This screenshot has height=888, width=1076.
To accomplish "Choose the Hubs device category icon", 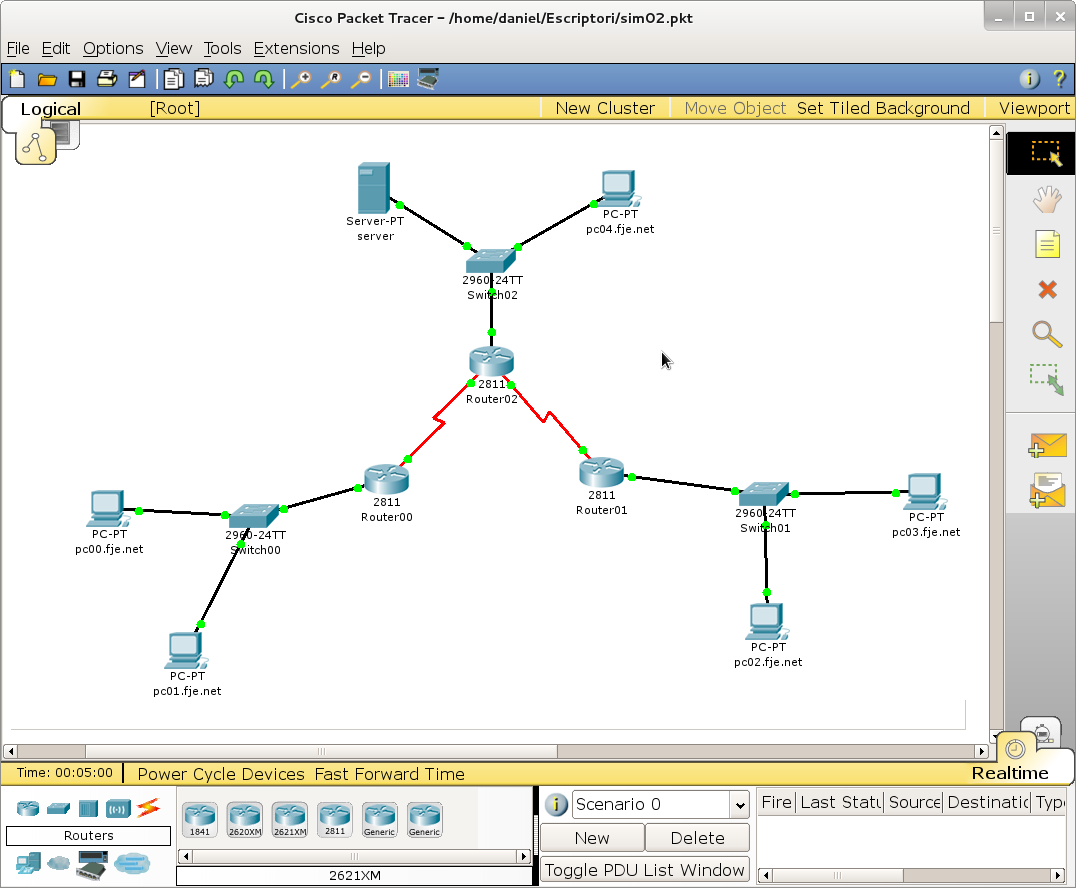I will pyautogui.click(x=89, y=808).
